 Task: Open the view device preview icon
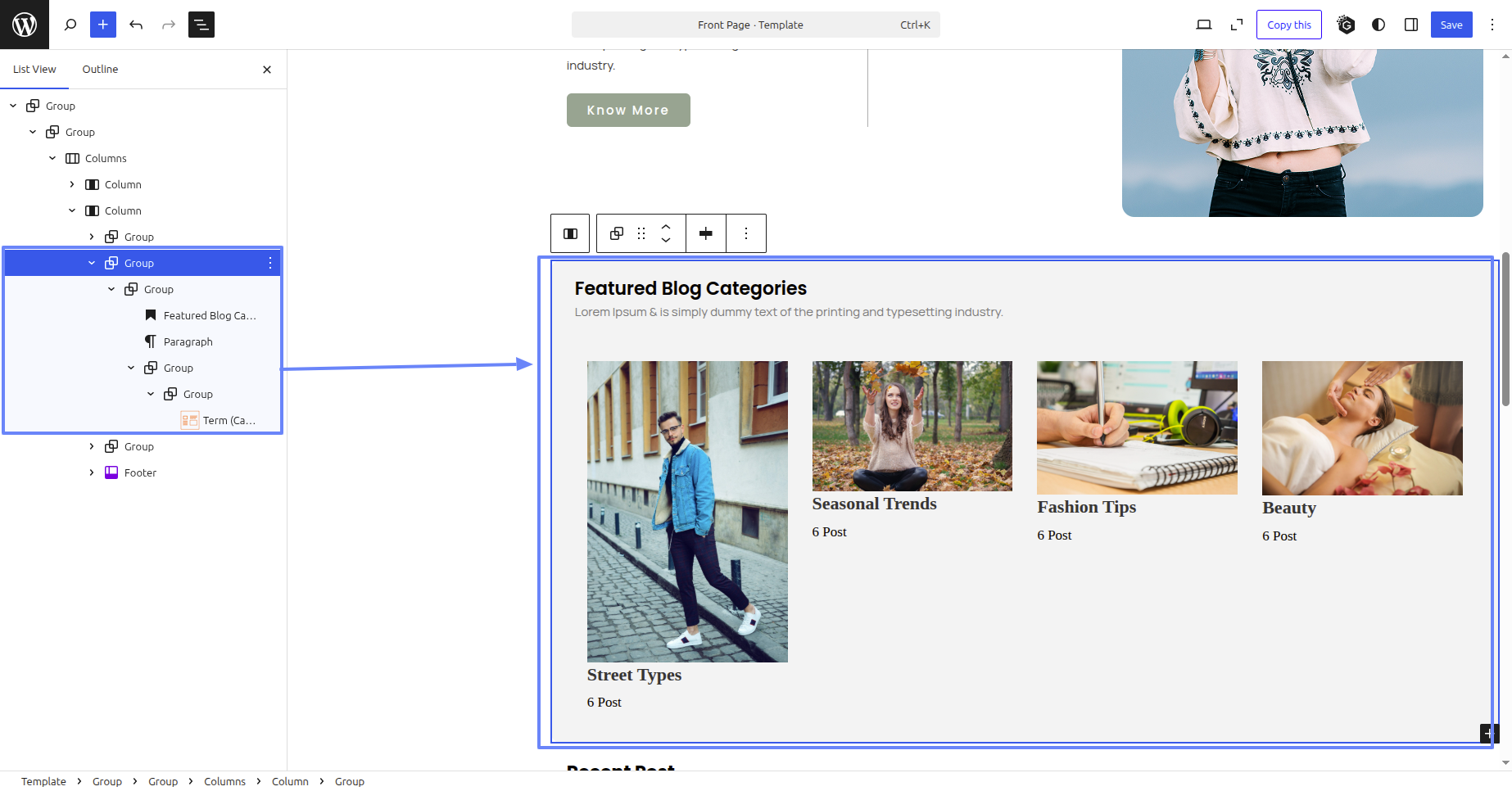coord(1203,25)
